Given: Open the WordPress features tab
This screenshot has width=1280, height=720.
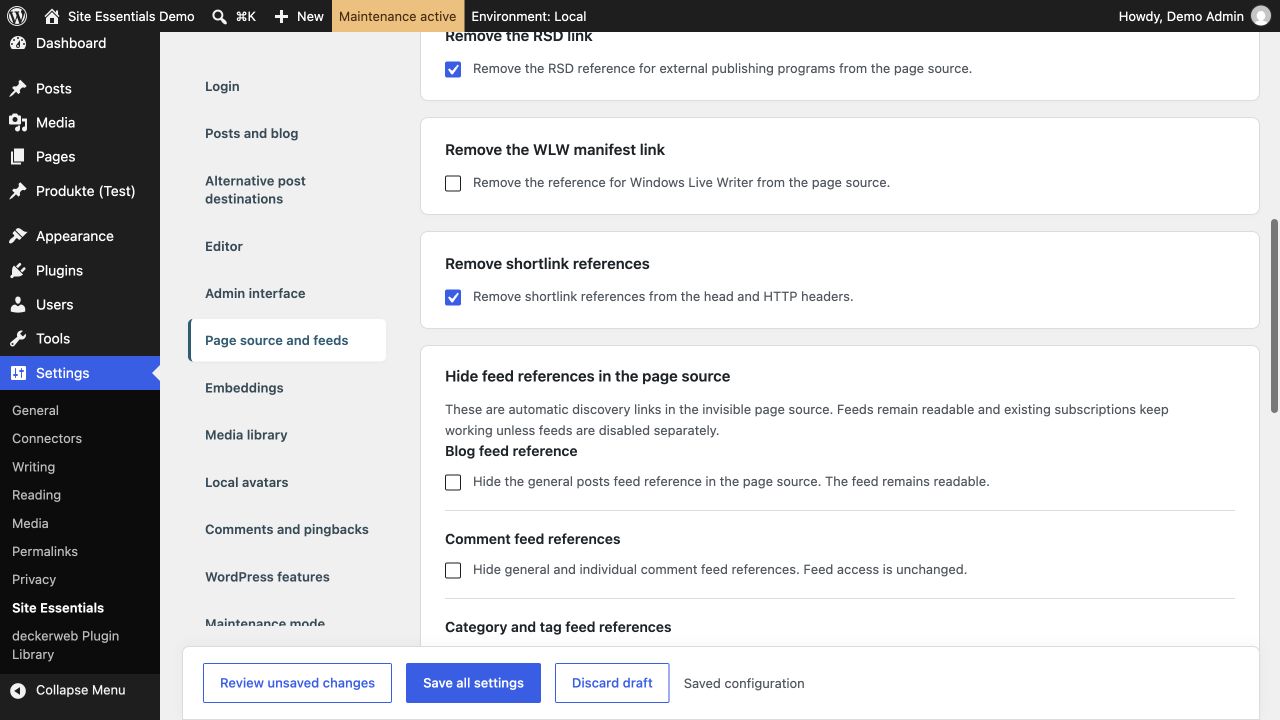Looking at the screenshot, I should (x=287, y=577).
